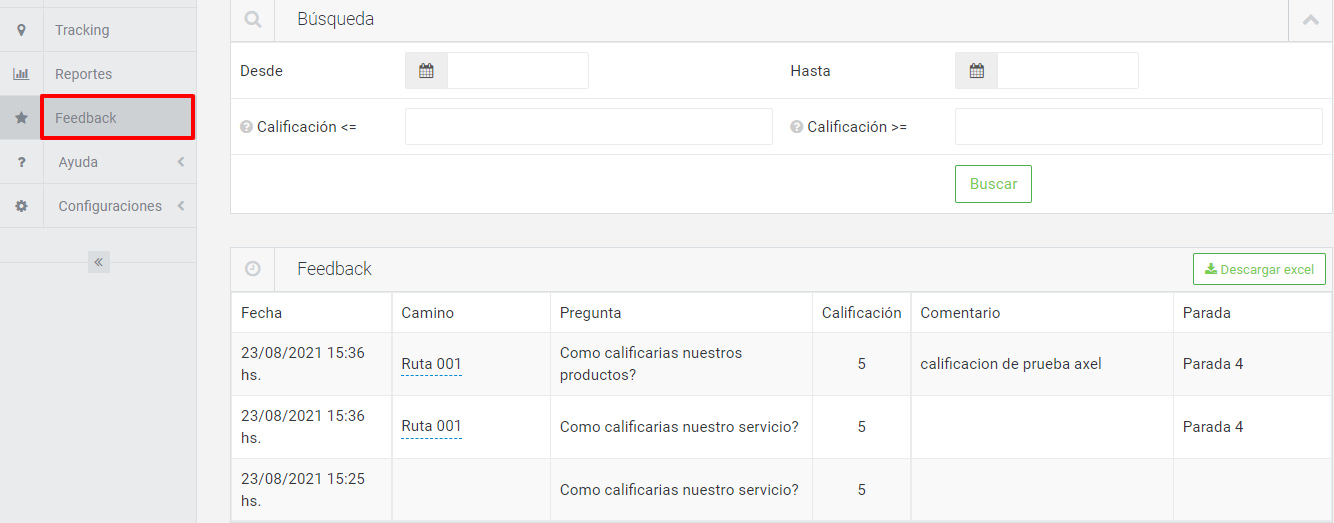1334x523 pixels.
Task: Open first Ruta 001 link
Action: (x=431, y=364)
